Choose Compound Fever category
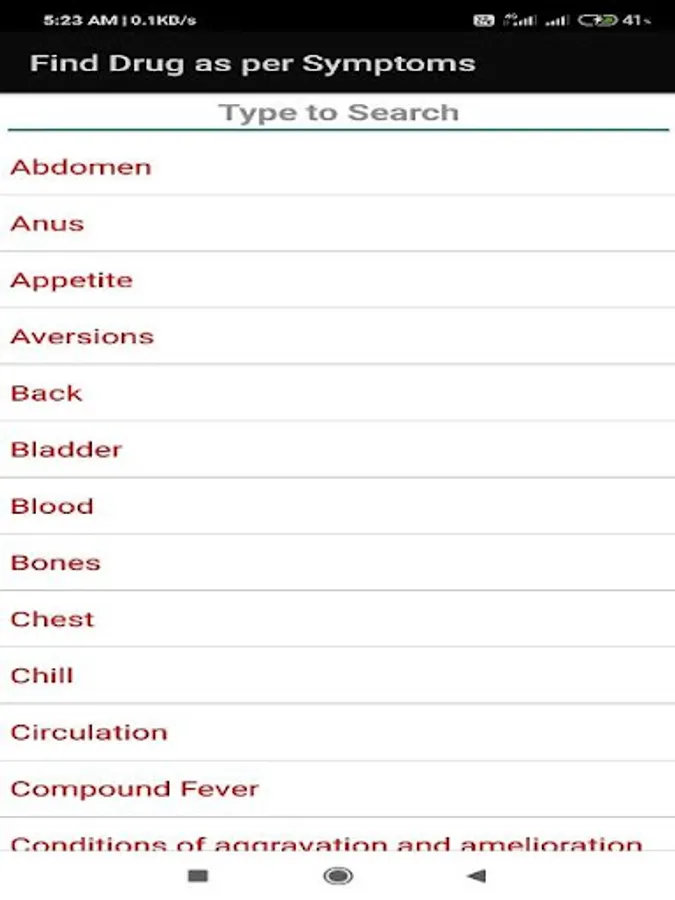Screen dimensions: 675x900 click(135, 788)
